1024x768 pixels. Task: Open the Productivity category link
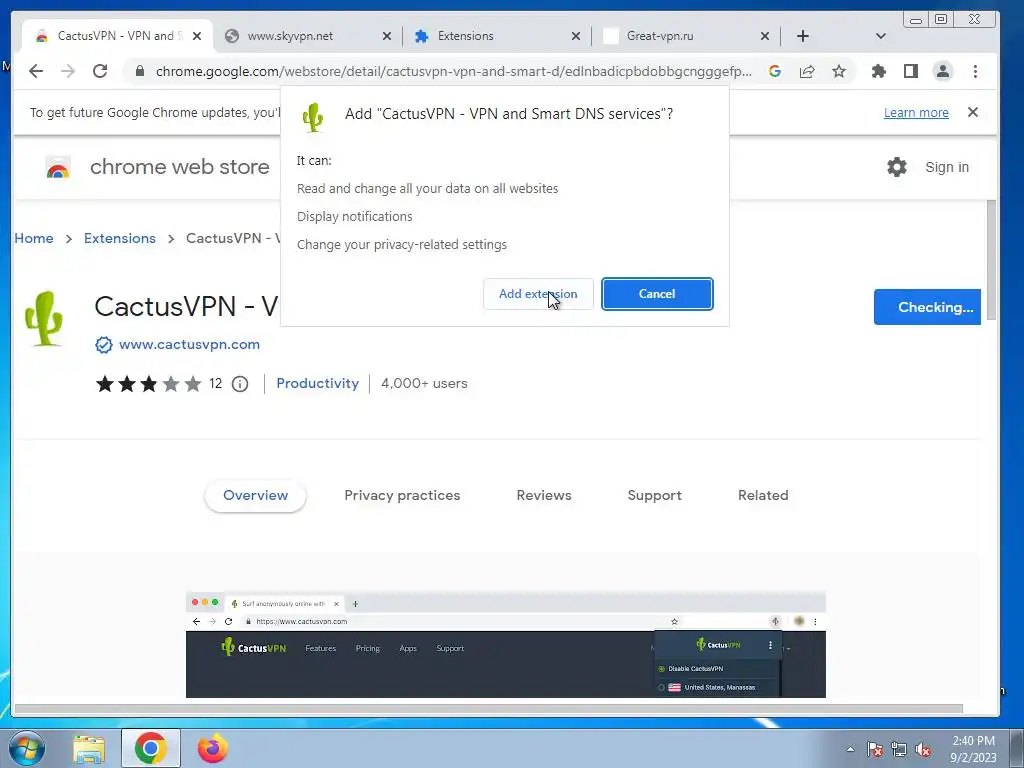[x=317, y=383]
